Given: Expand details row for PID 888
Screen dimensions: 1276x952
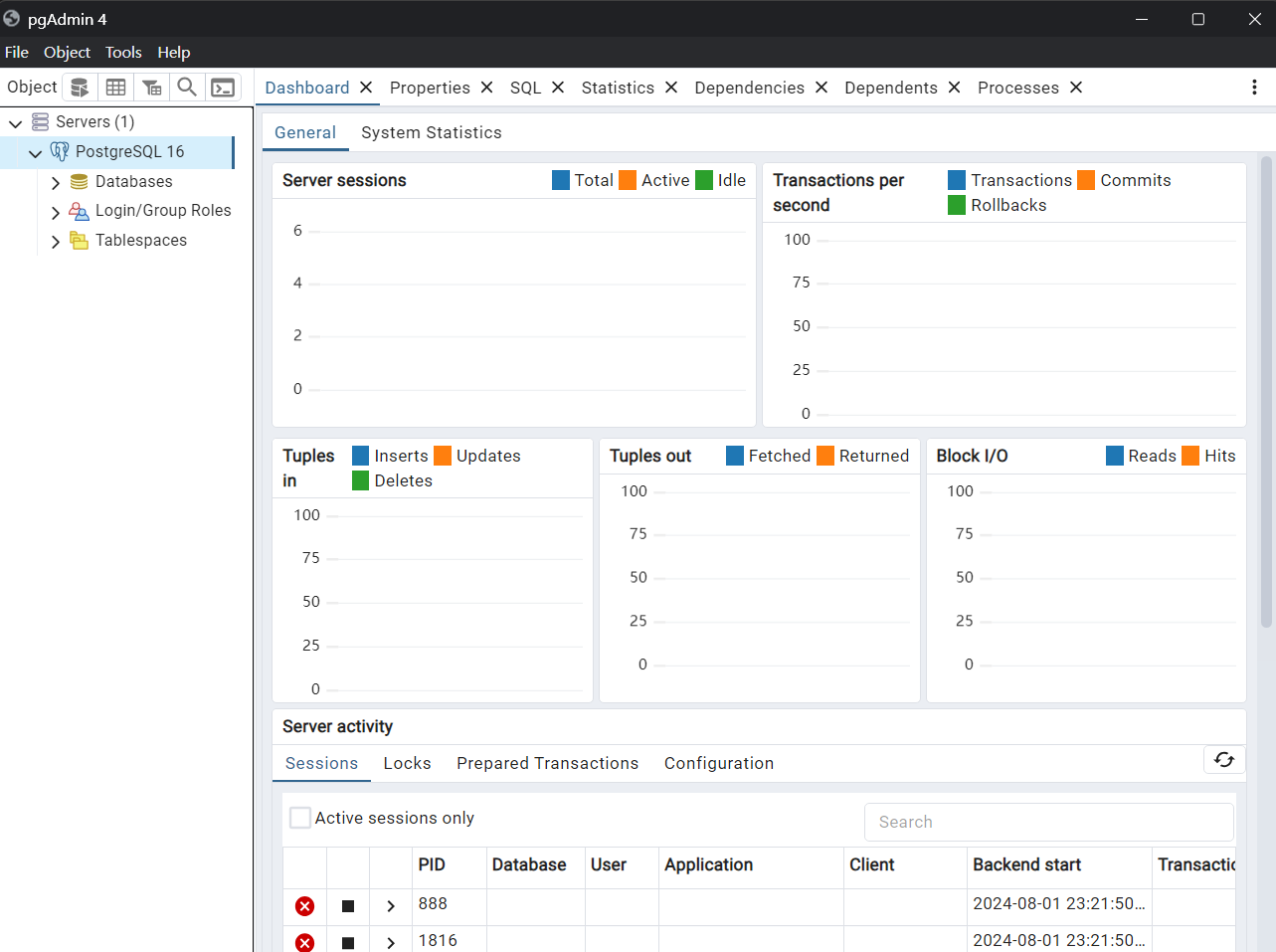Looking at the screenshot, I should coord(391,906).
